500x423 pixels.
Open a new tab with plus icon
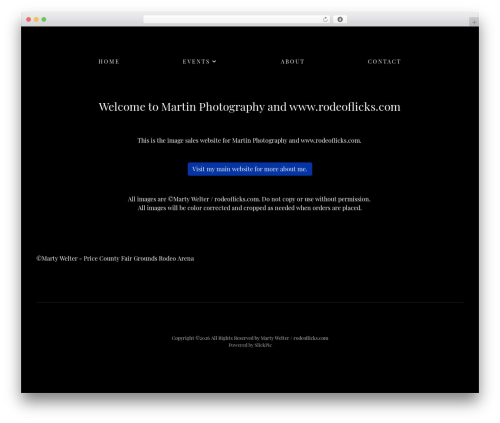click(474, 22)
